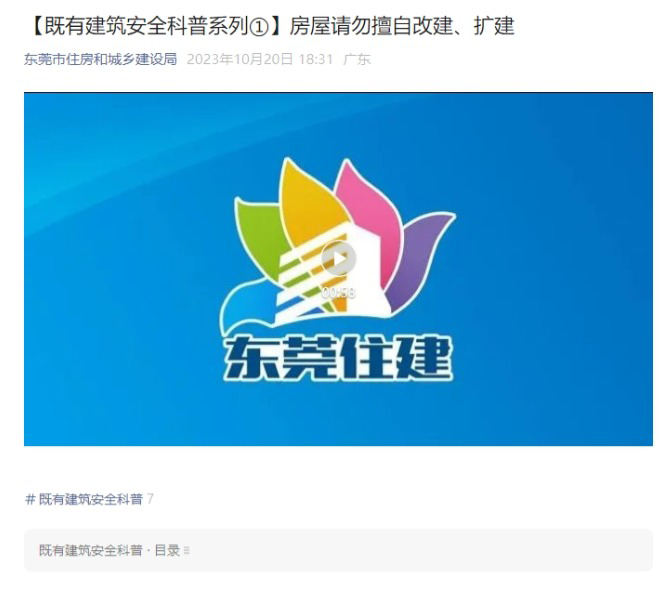Click the hash symbol before 既有建筑安全科普
Screen dimensions: 671x605
click(30, 499)
